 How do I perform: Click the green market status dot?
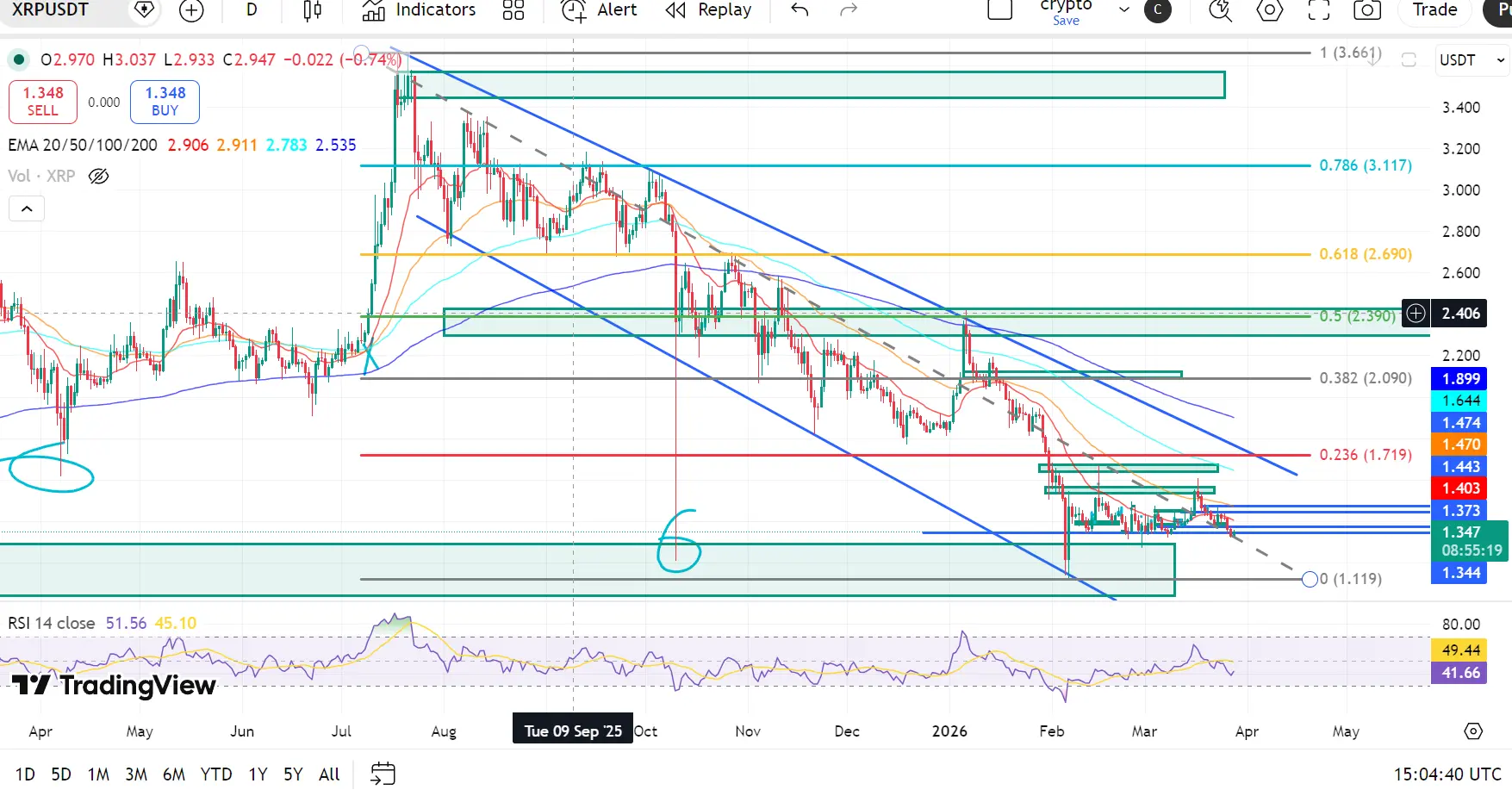click(x=18, y=59)
